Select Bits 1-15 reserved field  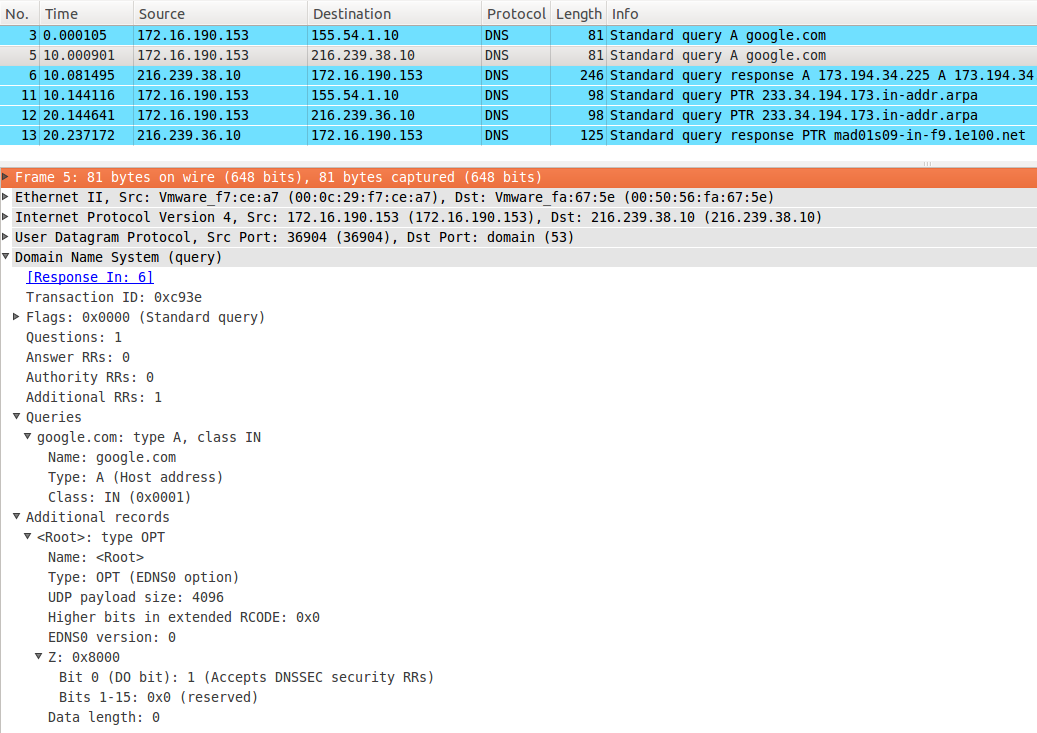point(158,697)
